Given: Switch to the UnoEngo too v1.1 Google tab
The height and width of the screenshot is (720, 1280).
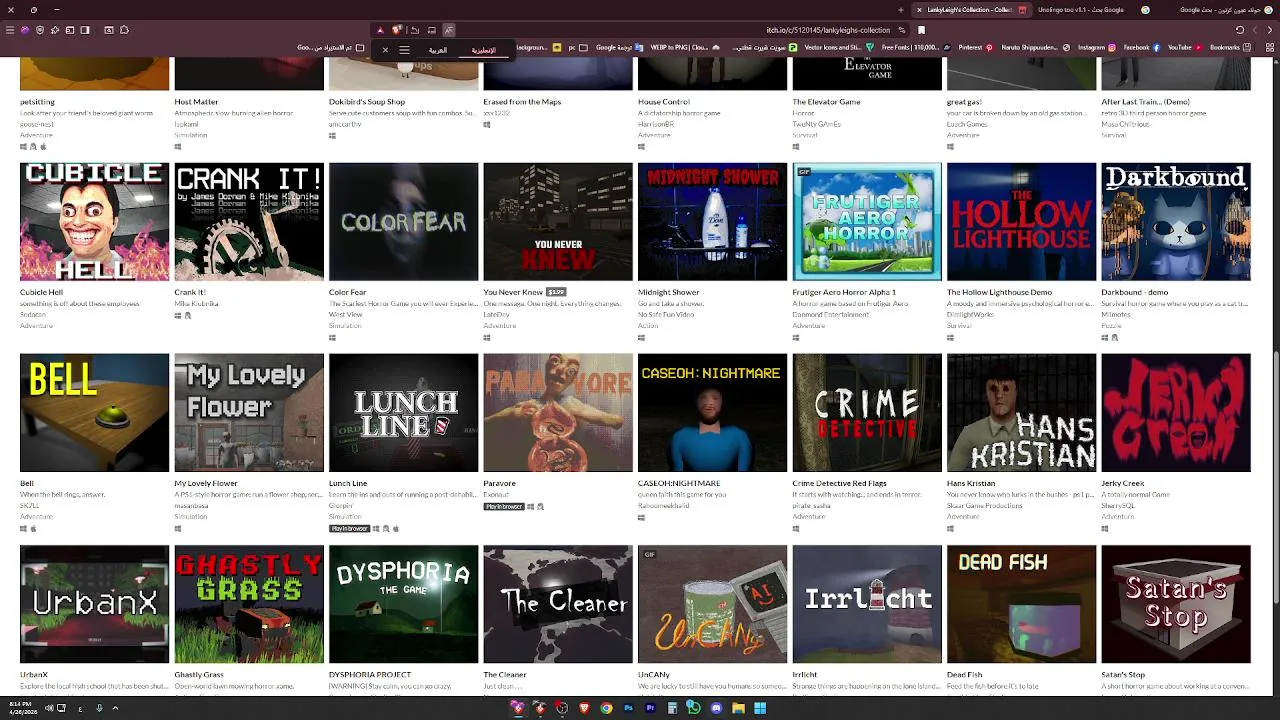Looking at the screenshot, I should coord(1095,10).
